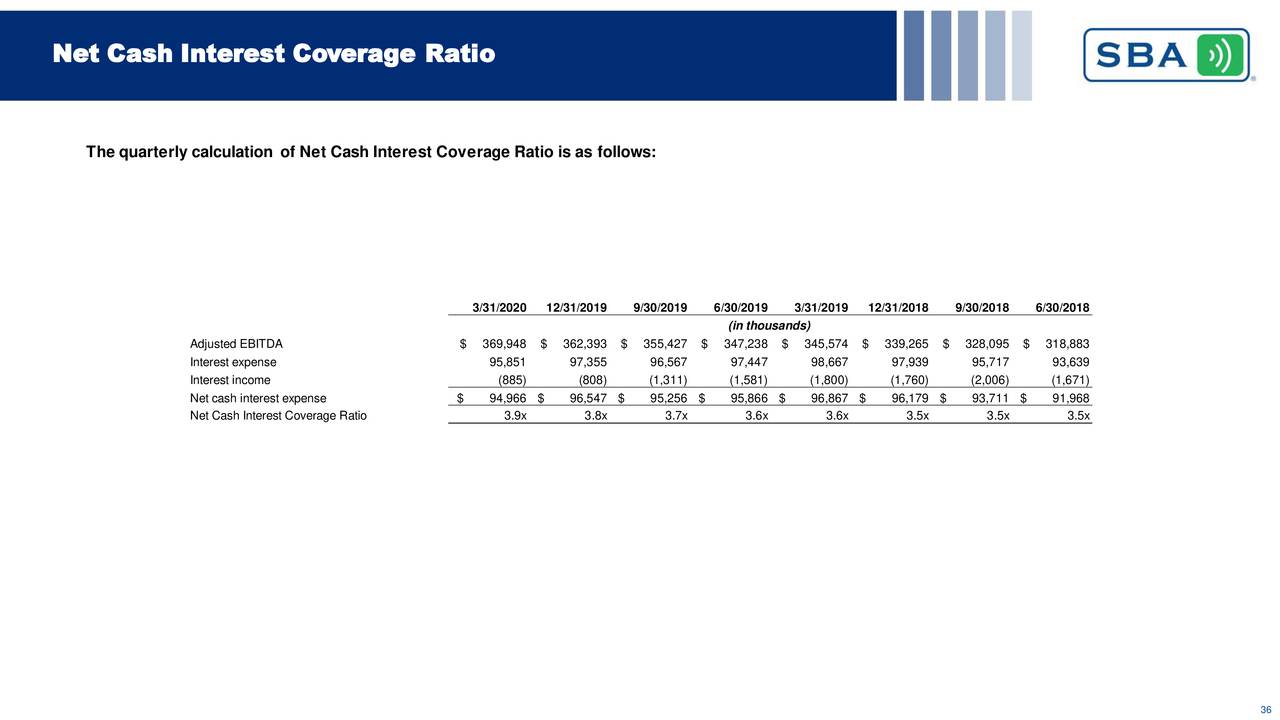Click the interest expense value 97,355
This screenshot has height=720, width=1280.
click(589, 362)
